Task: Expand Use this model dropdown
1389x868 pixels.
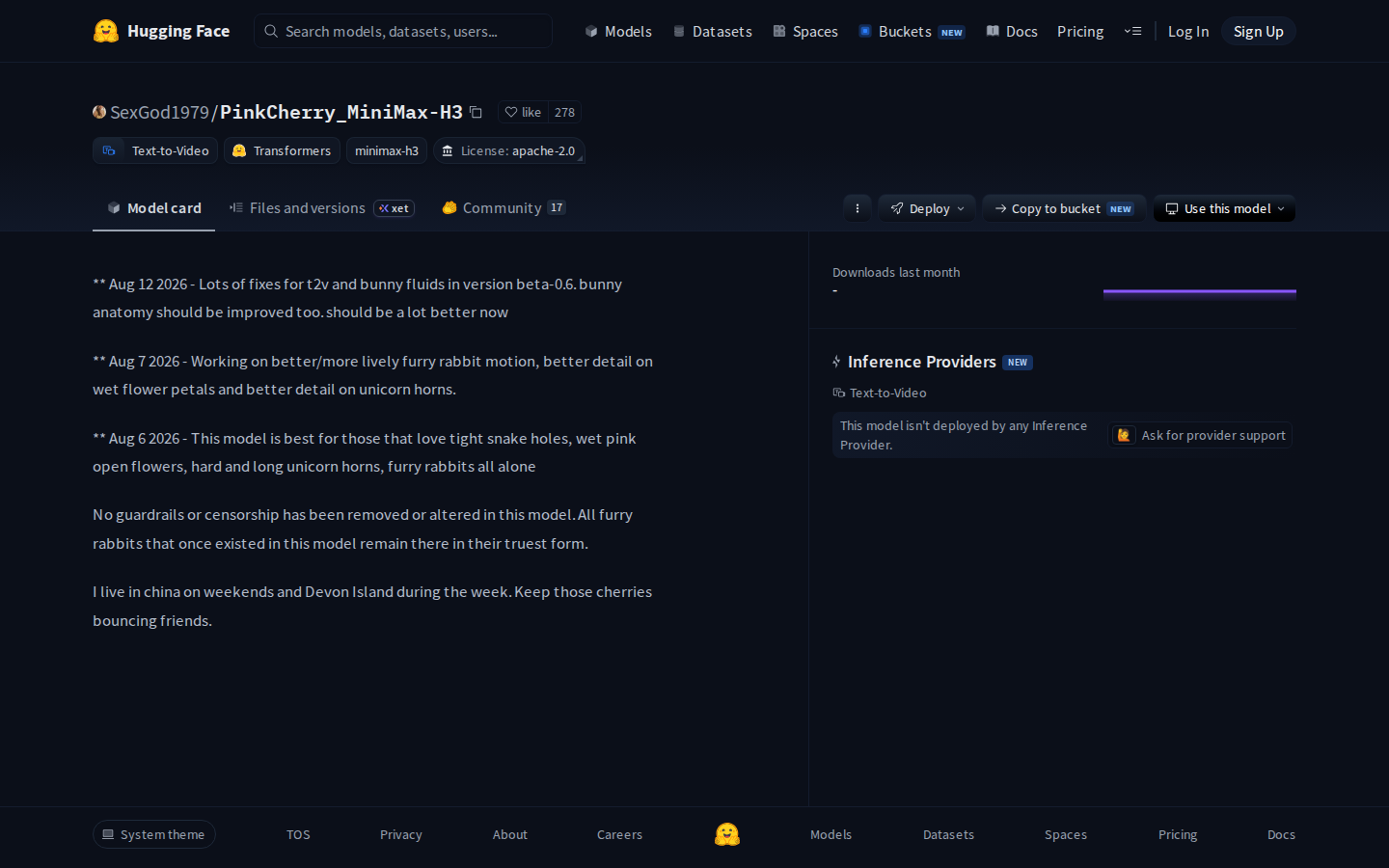Action: coord(1224,208)
